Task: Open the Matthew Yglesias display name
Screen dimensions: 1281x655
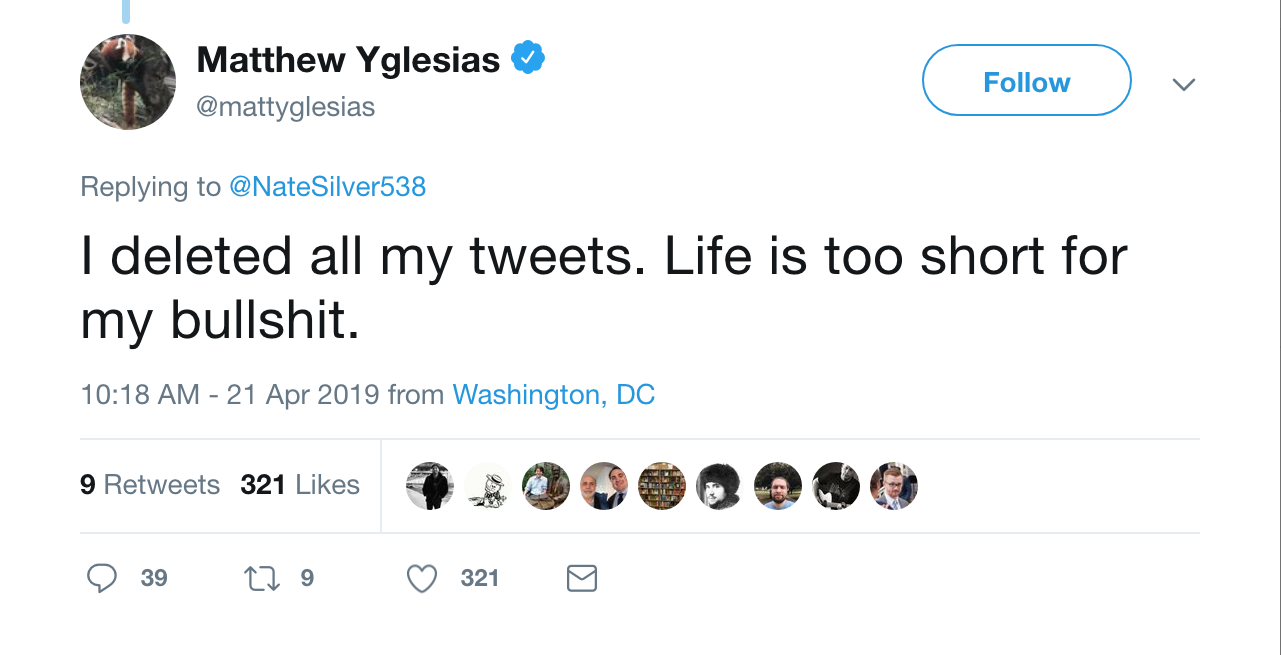Action: pyautogui.click(x=348, y=60)
